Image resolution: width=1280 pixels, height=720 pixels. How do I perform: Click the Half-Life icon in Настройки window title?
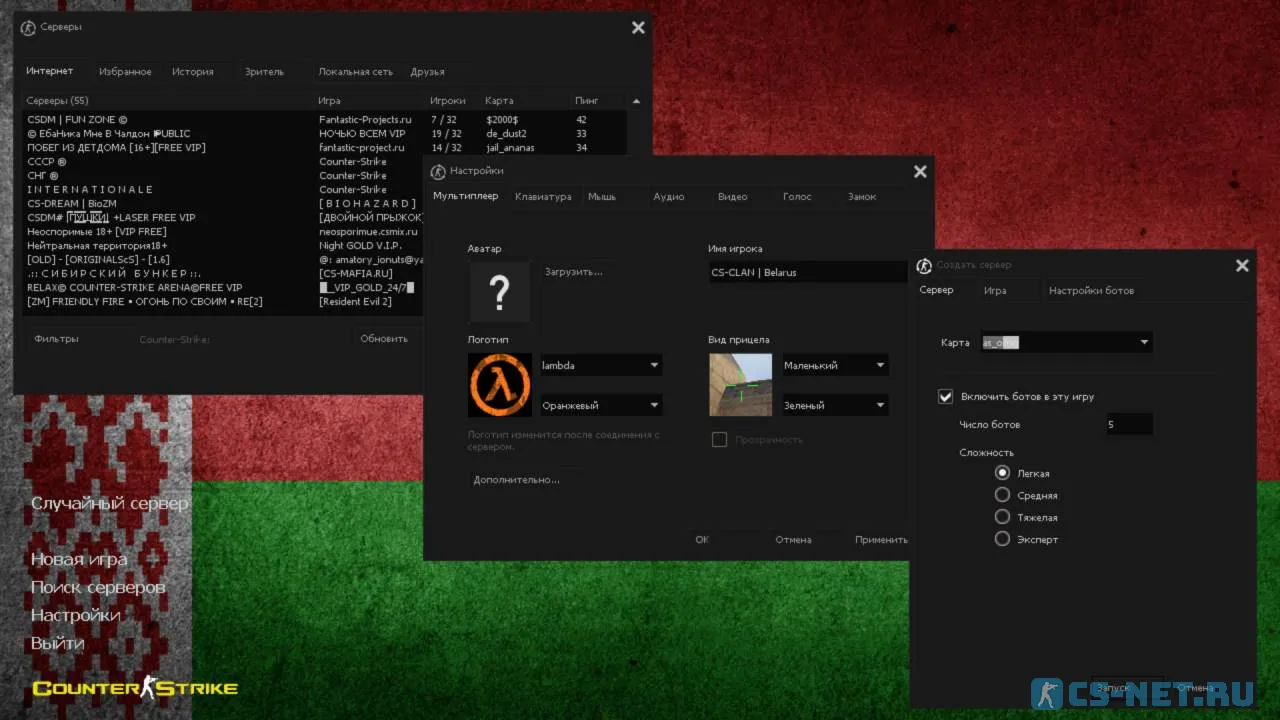click(438, 171)
